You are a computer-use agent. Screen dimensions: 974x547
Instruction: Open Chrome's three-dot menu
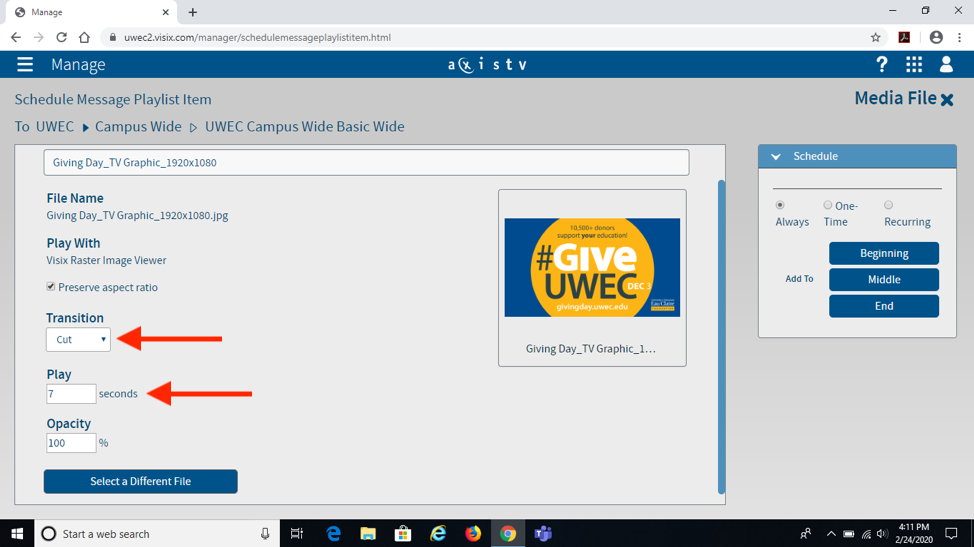pyautogui.click(x=960, y=37)
